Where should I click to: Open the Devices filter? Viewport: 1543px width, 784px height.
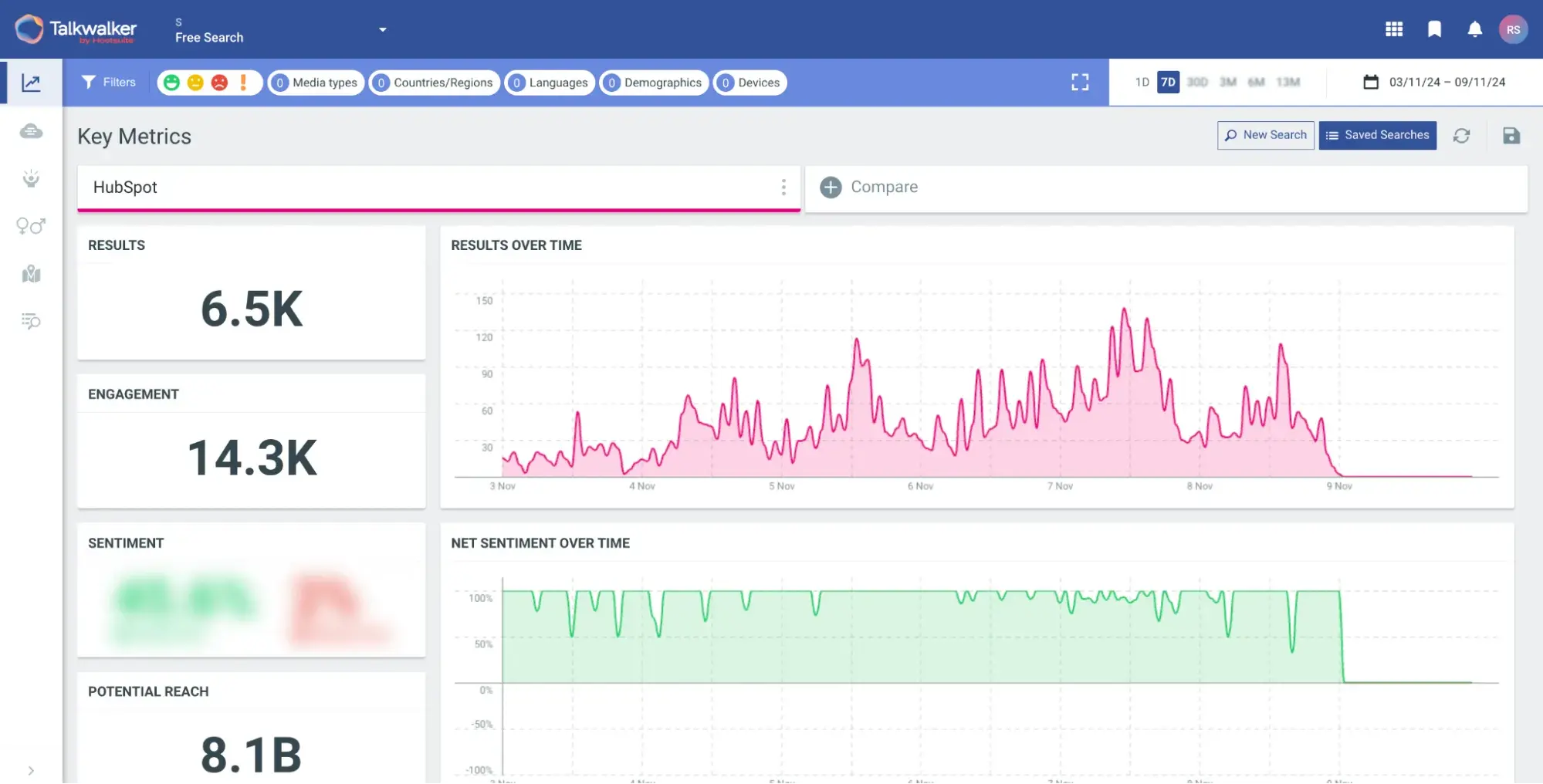pos(750,83)
